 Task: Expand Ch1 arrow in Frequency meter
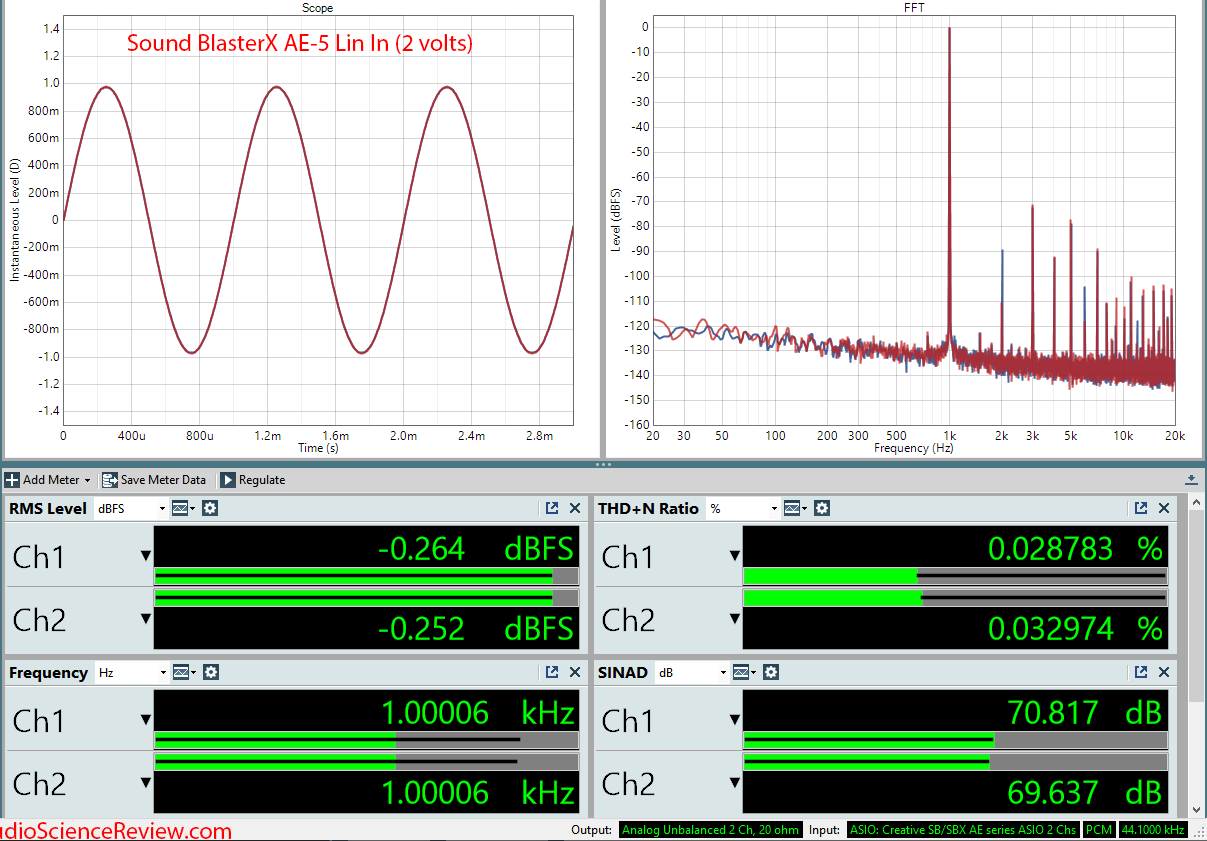[146, 720]
